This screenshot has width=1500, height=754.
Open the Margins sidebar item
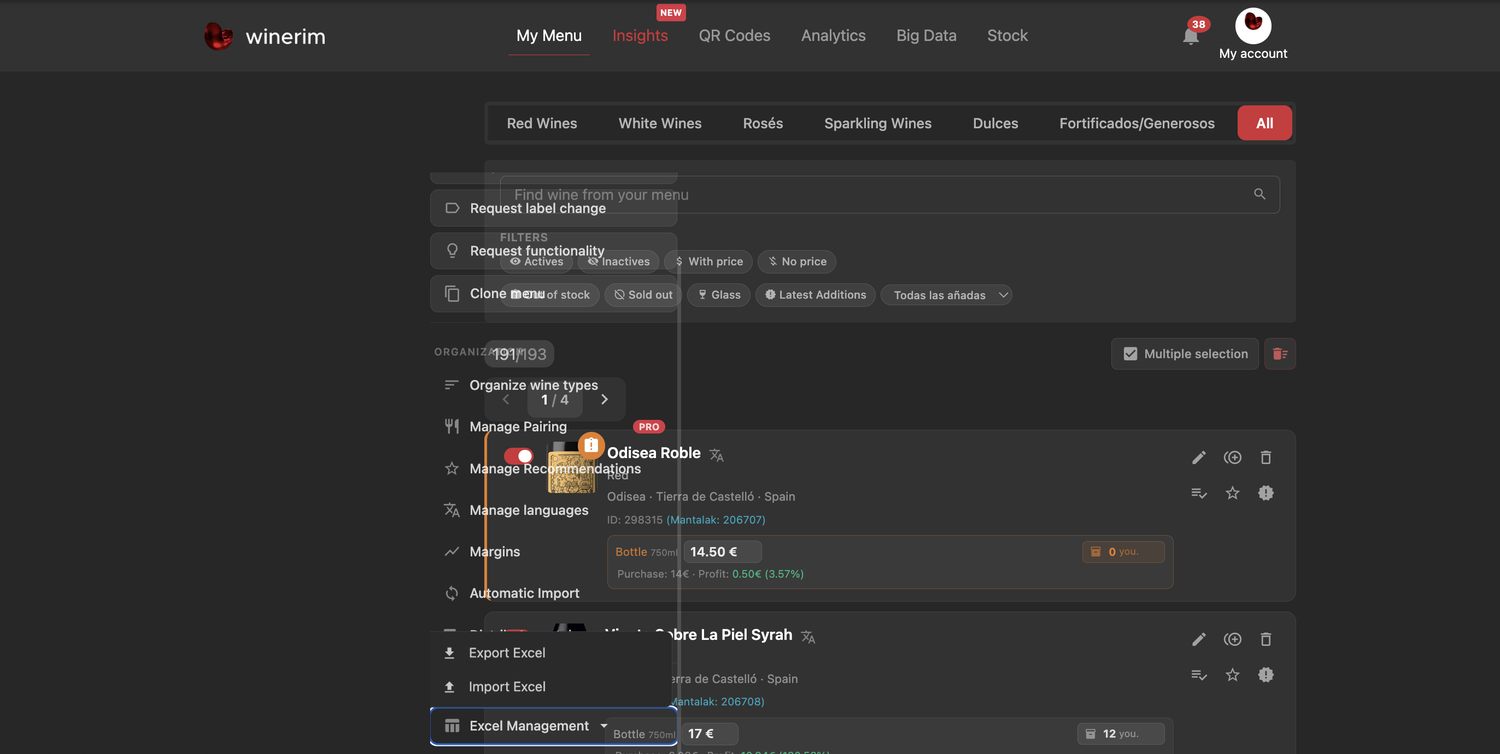pyautogui.click(x=495, y=552)
